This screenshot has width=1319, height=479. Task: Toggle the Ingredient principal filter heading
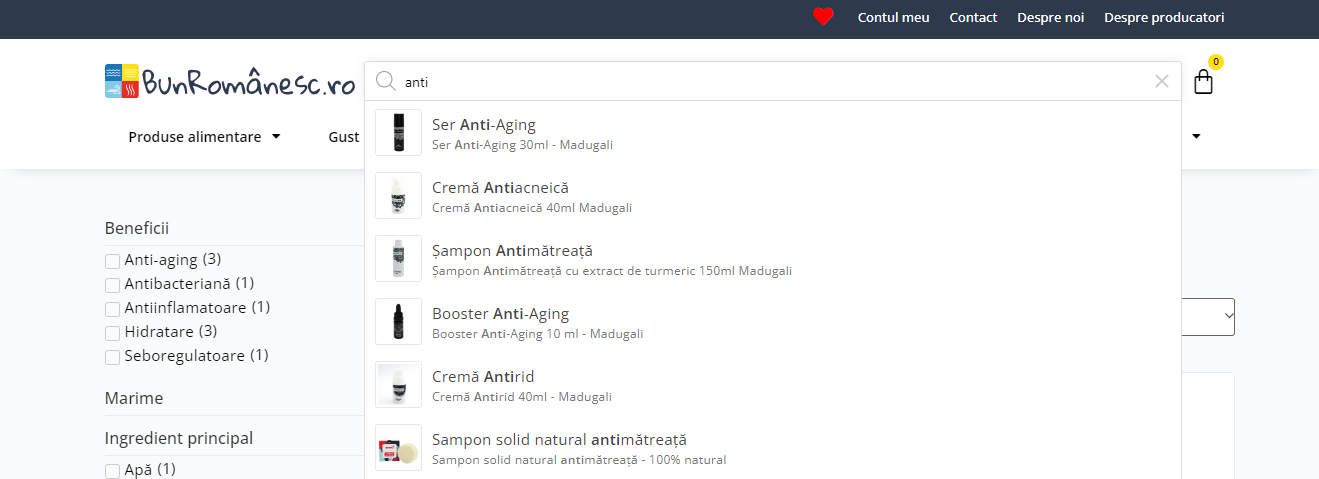click(179, 438)
